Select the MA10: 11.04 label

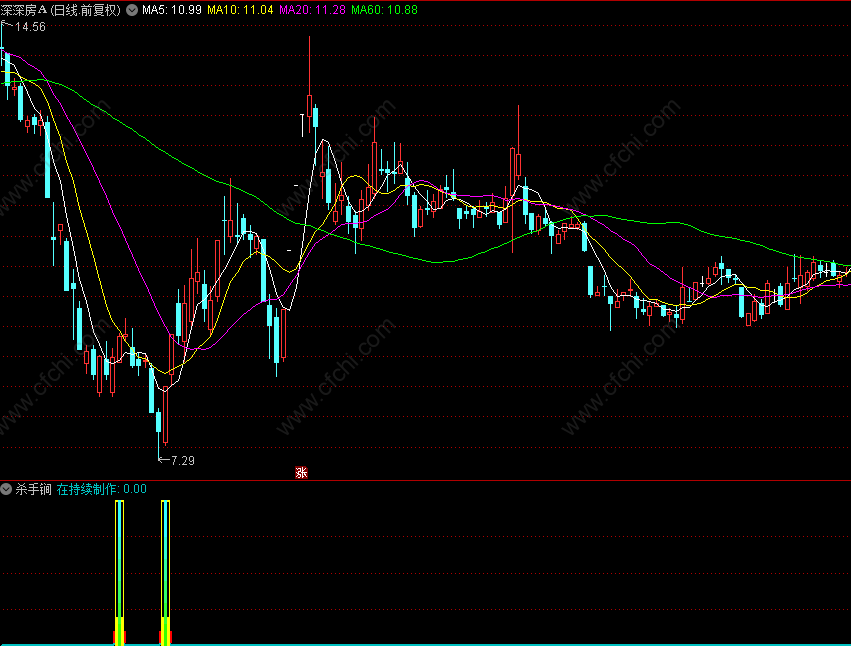click(240, 10)
